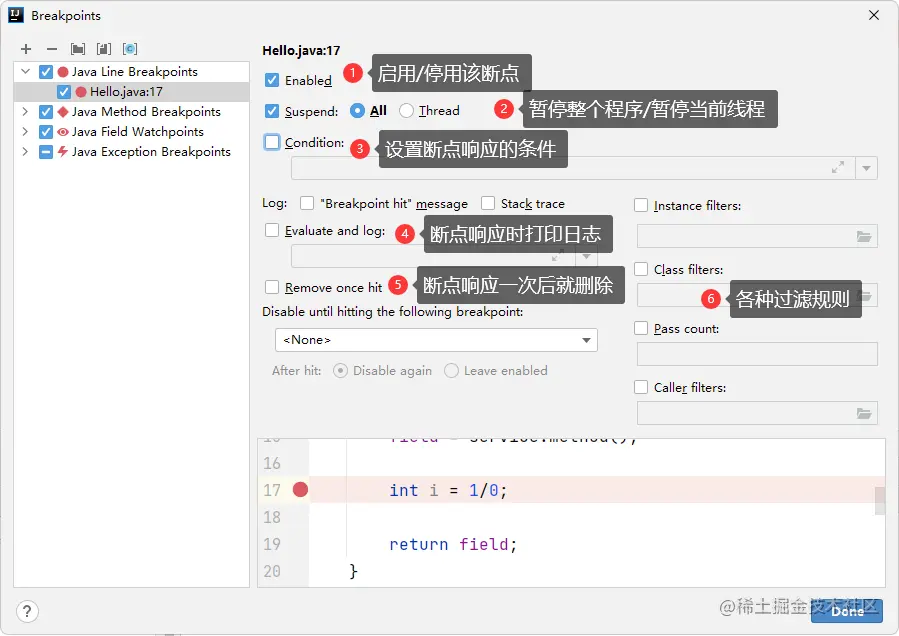Click the Java Method Breakpoints diamond icon

click(x=63, y=112)
